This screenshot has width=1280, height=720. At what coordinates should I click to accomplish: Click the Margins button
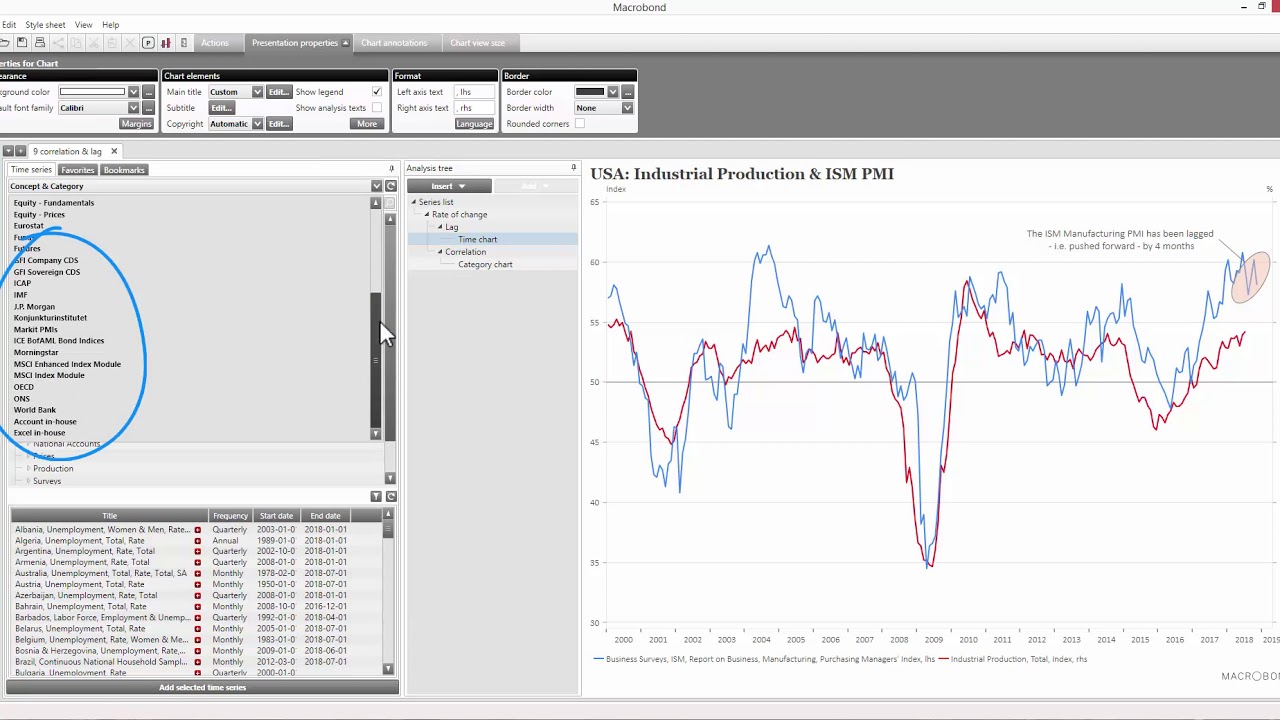pyautogui.click(x=136, y=124)
